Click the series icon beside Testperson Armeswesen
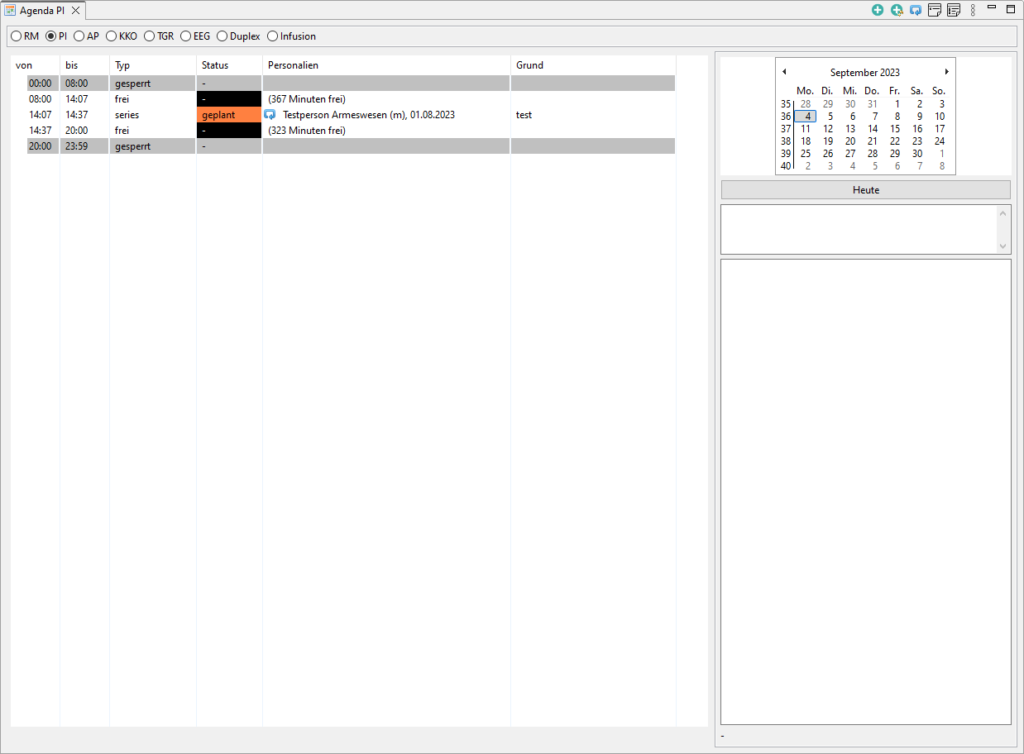This screenshot has height=754, width=1024. click(x=270, y=115)
